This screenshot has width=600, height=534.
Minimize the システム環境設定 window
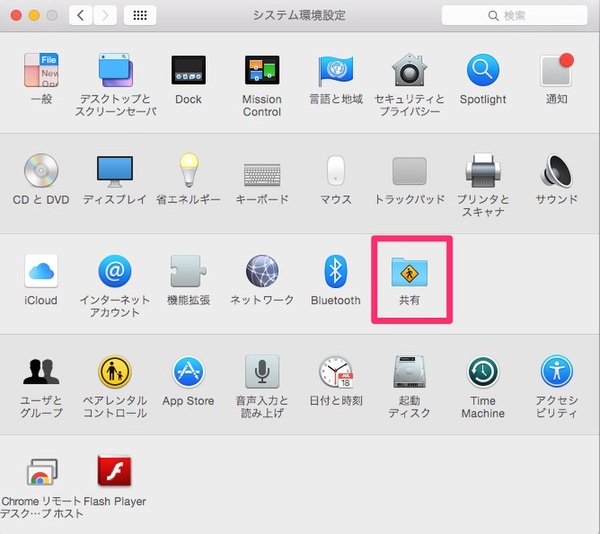pos(34,16)
